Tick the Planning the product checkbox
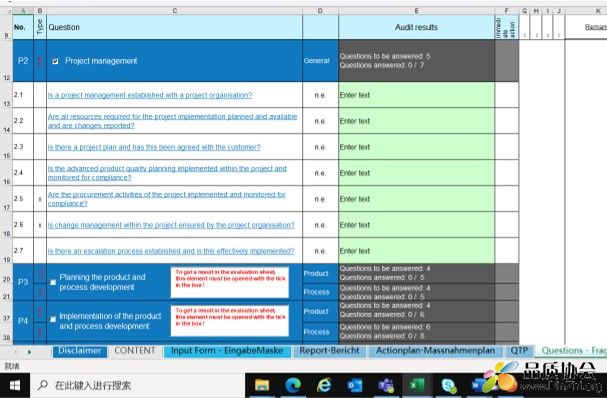This screenshot has width=607, height=398. [x=53, y=282]
